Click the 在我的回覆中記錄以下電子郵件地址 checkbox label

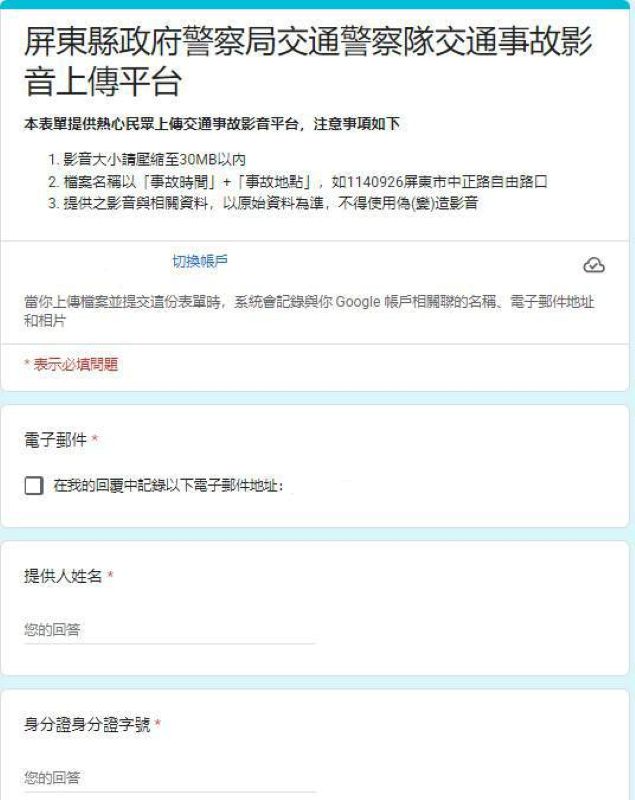pyautogui.click(x=168, y=485)
